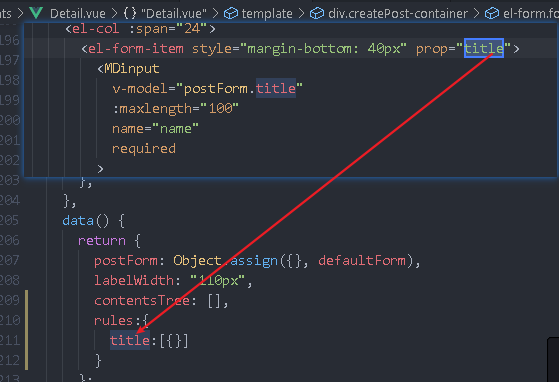Click the name="name" attribute
The image size is (559, 382).
pyautogui.click(x=155, y=128)
